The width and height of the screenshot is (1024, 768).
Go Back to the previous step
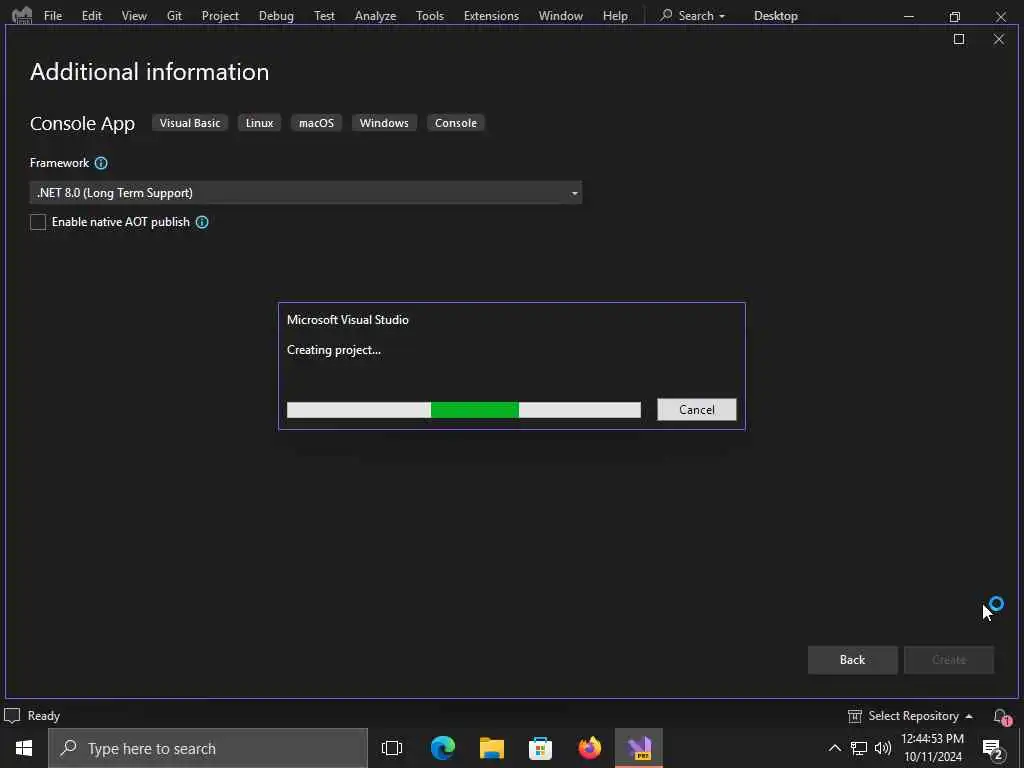pyautogui.click(x=852, y=660)
